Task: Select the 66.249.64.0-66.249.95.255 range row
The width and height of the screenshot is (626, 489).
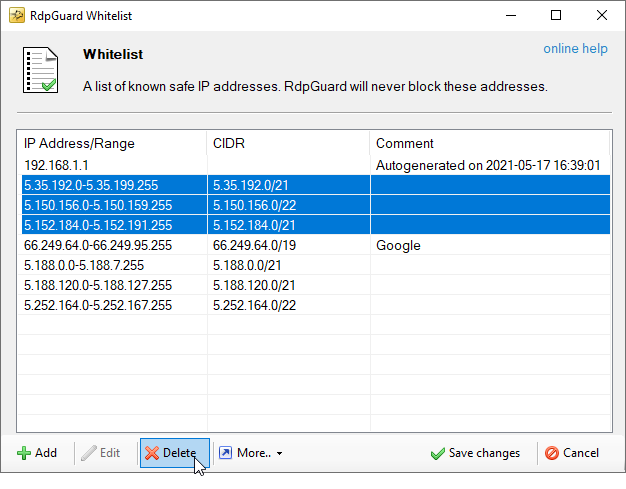Action: (x=316, y=245)
